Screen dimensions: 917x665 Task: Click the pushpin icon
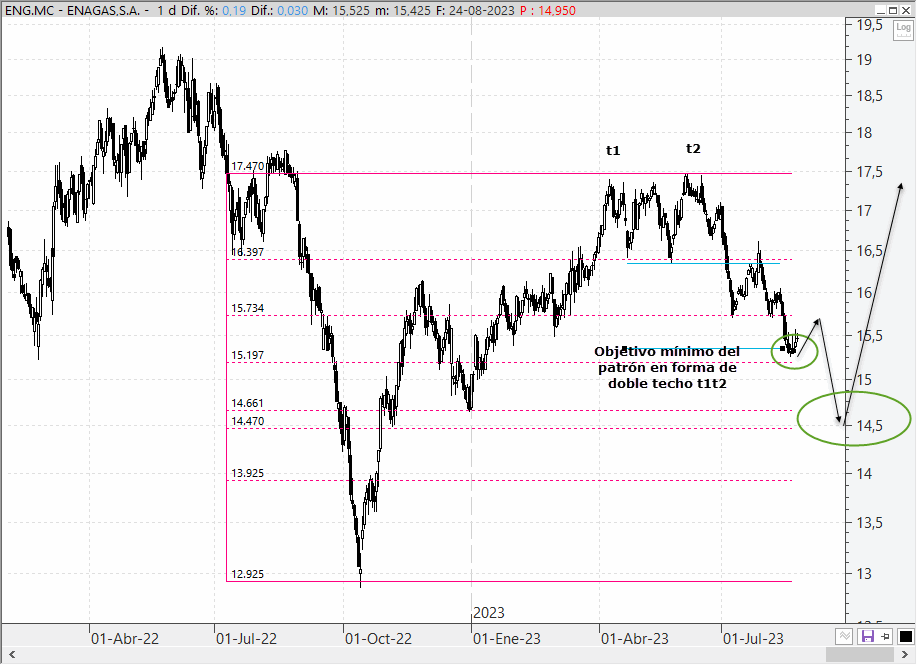885,636
